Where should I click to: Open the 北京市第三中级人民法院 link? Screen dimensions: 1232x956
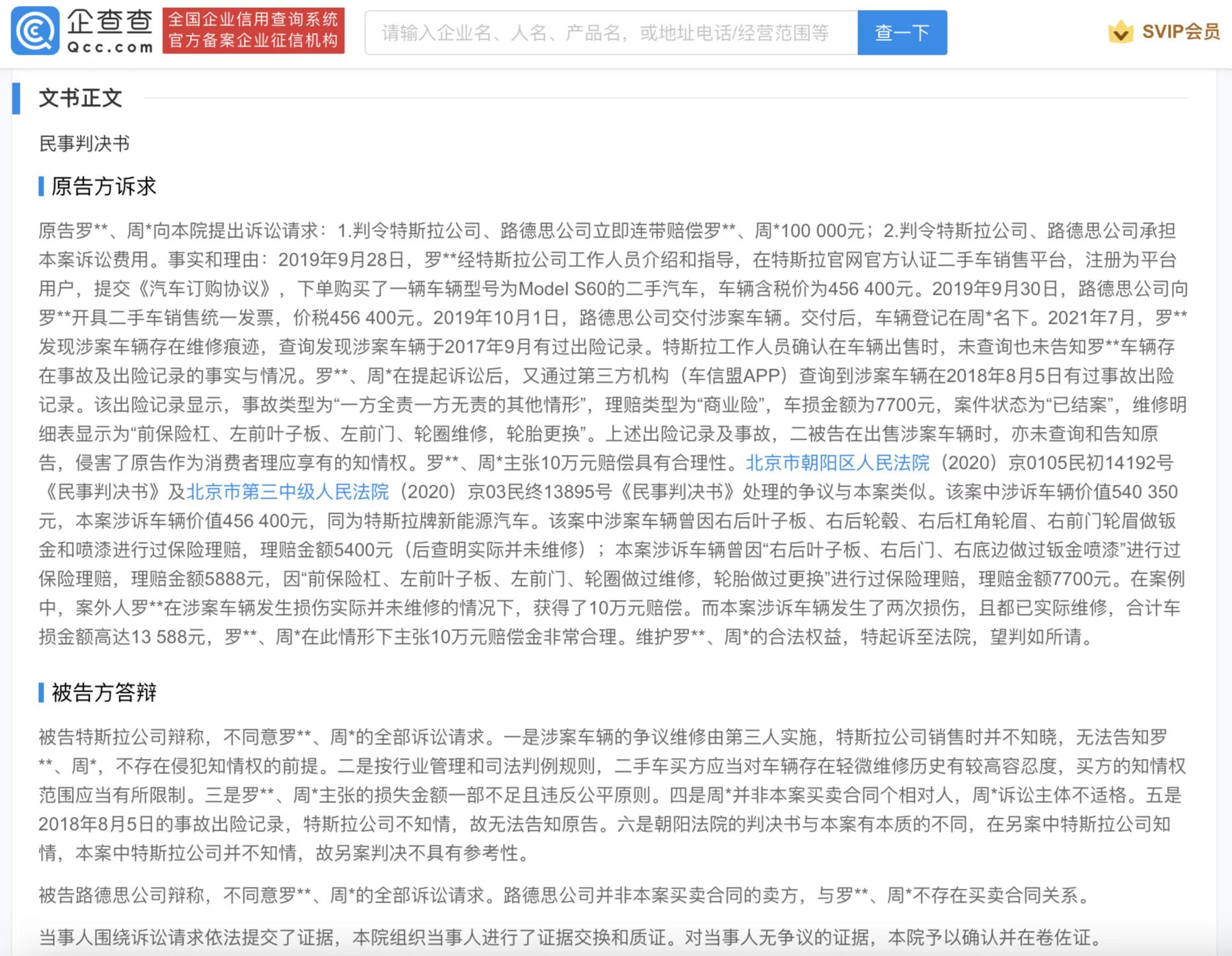(x=288, y=492)
